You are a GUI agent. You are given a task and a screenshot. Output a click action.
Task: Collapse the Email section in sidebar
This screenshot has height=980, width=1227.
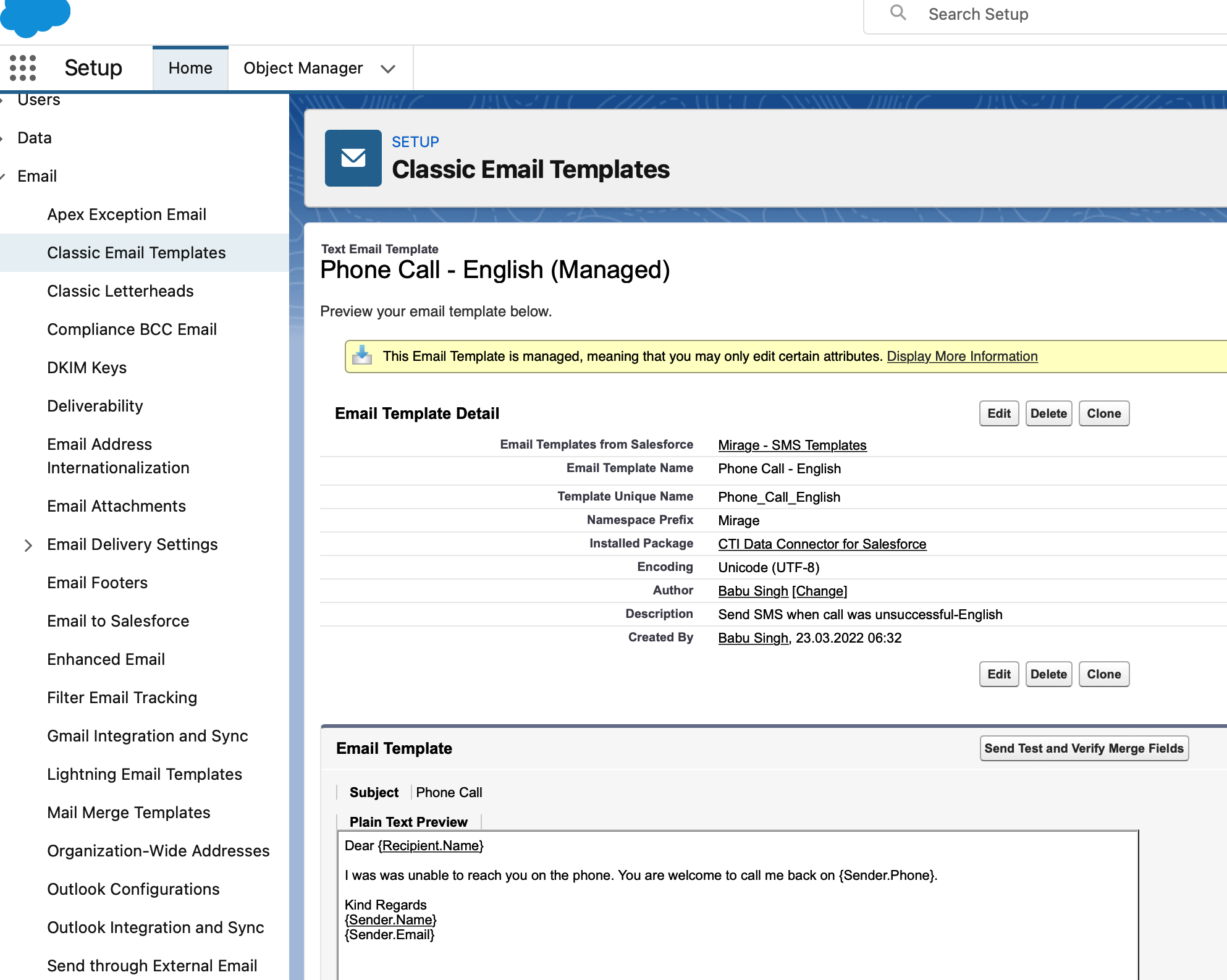click(x=3, y=177)
